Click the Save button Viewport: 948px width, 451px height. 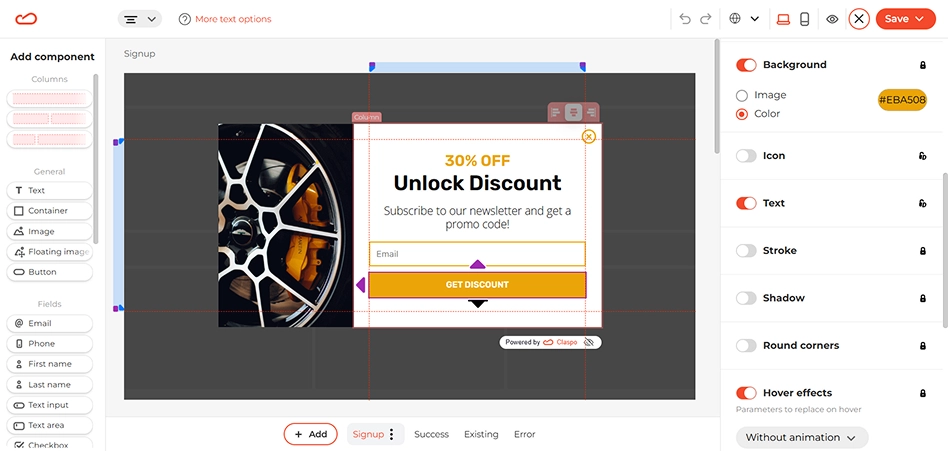905,19
